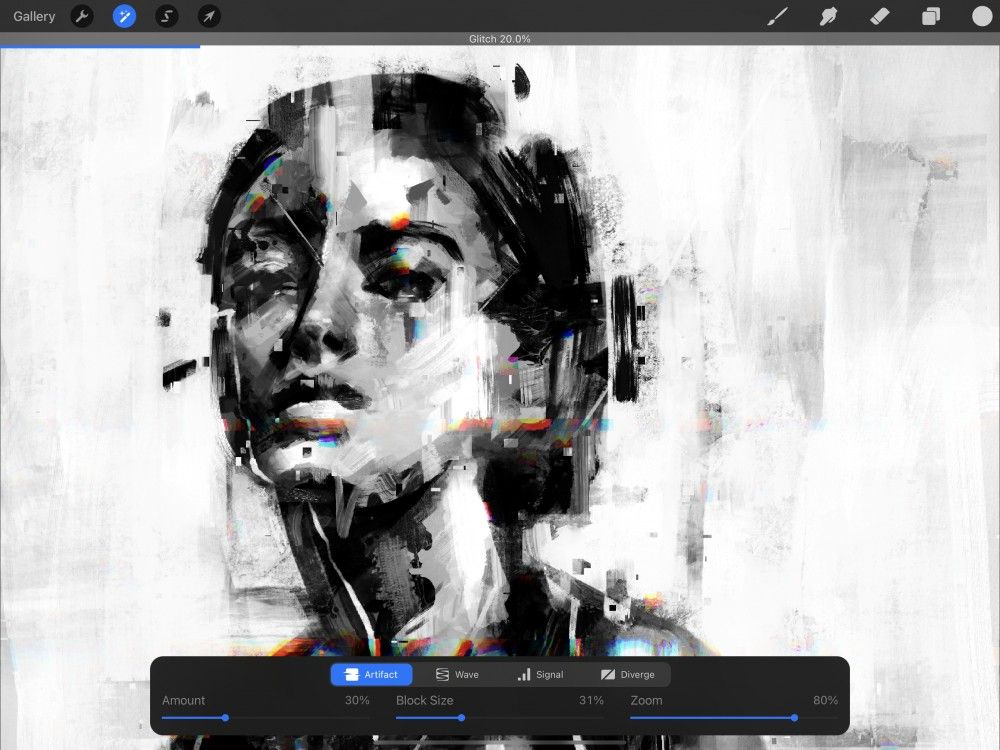This screenshot has width=1000, height=750.
Task: Select the Paint brush tool
Action: [x=778, y=16]
